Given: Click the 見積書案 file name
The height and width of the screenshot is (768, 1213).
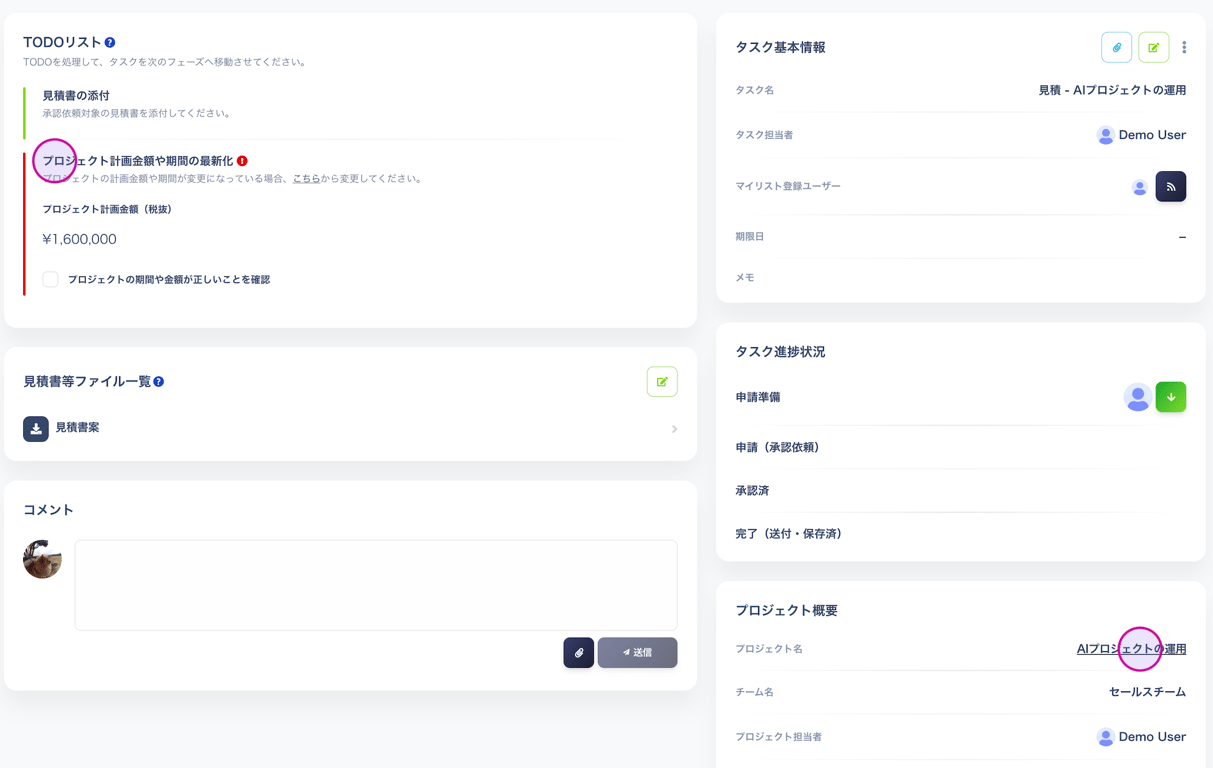Looking at the screenshot, I should pyautogui.click(x=77, y=428).
